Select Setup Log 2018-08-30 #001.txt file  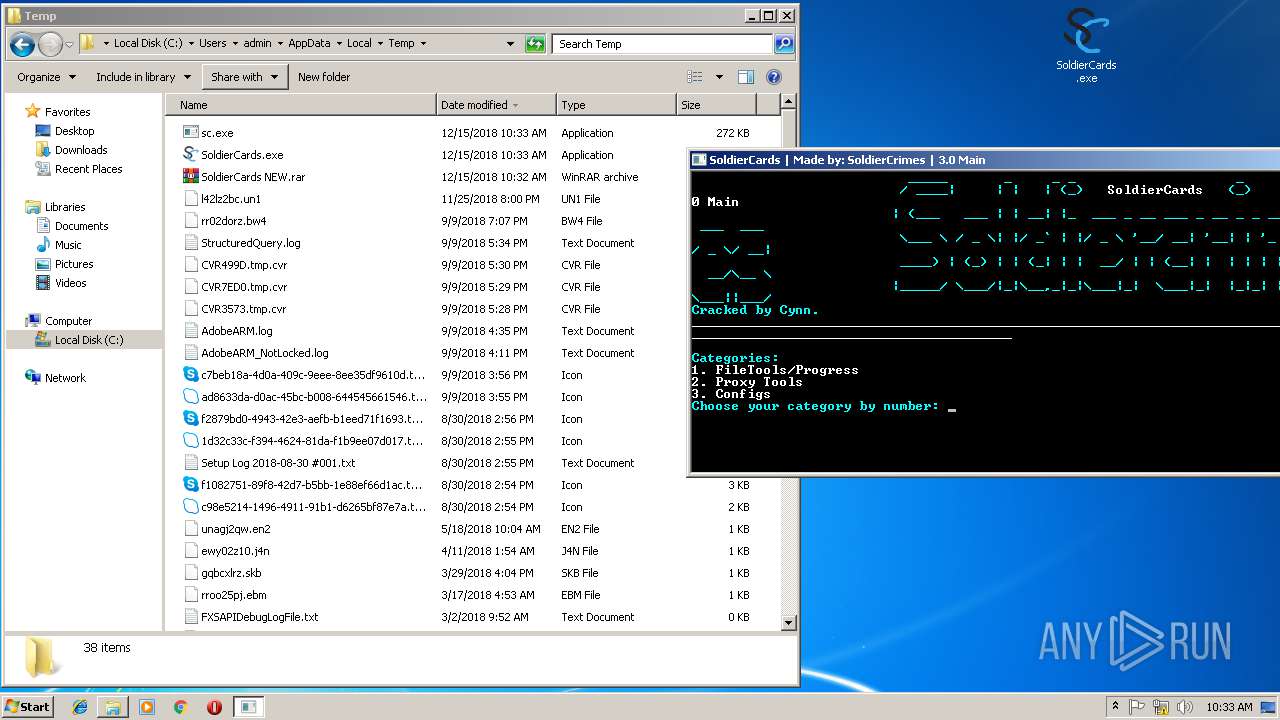277,463
